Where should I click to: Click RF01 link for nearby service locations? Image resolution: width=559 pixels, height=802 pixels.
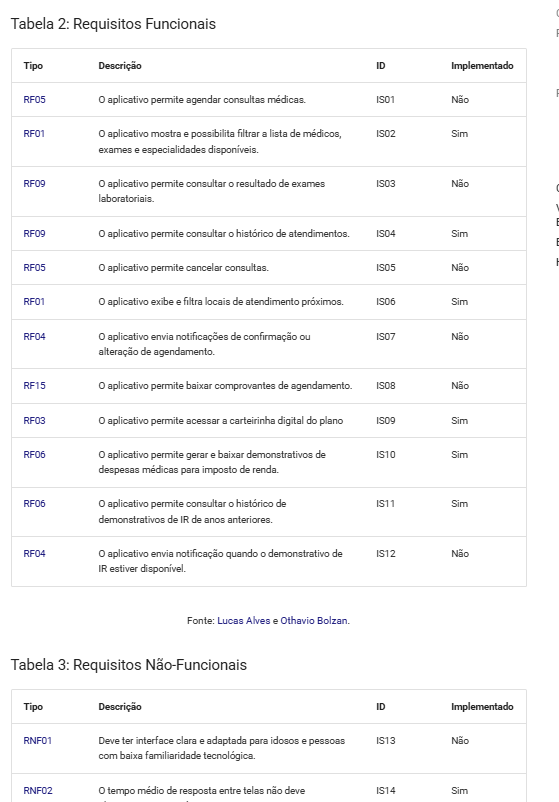point(34,302)
